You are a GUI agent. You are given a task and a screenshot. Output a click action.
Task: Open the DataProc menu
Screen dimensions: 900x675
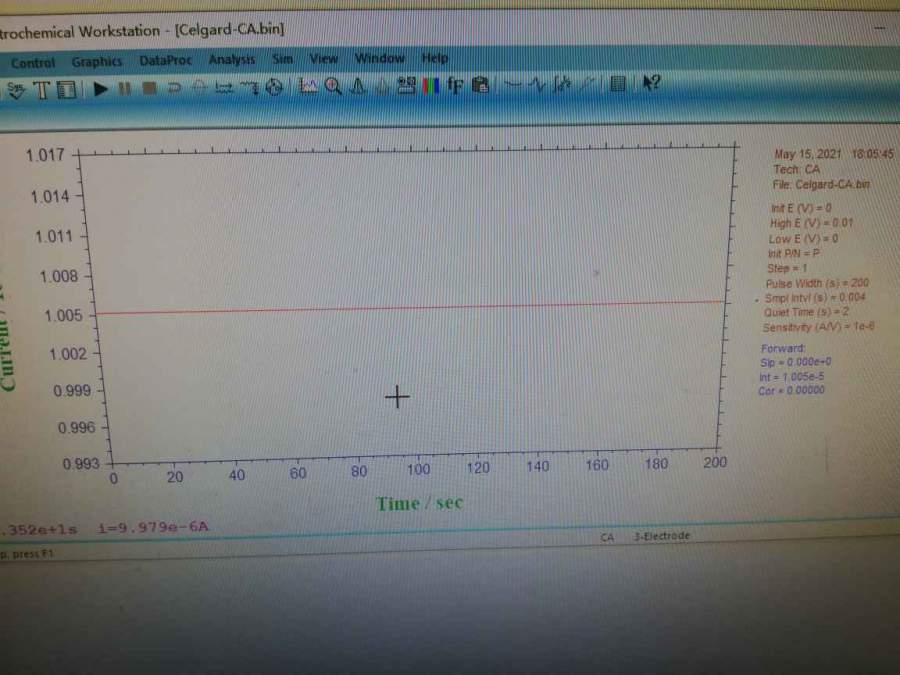click(165, 61)
